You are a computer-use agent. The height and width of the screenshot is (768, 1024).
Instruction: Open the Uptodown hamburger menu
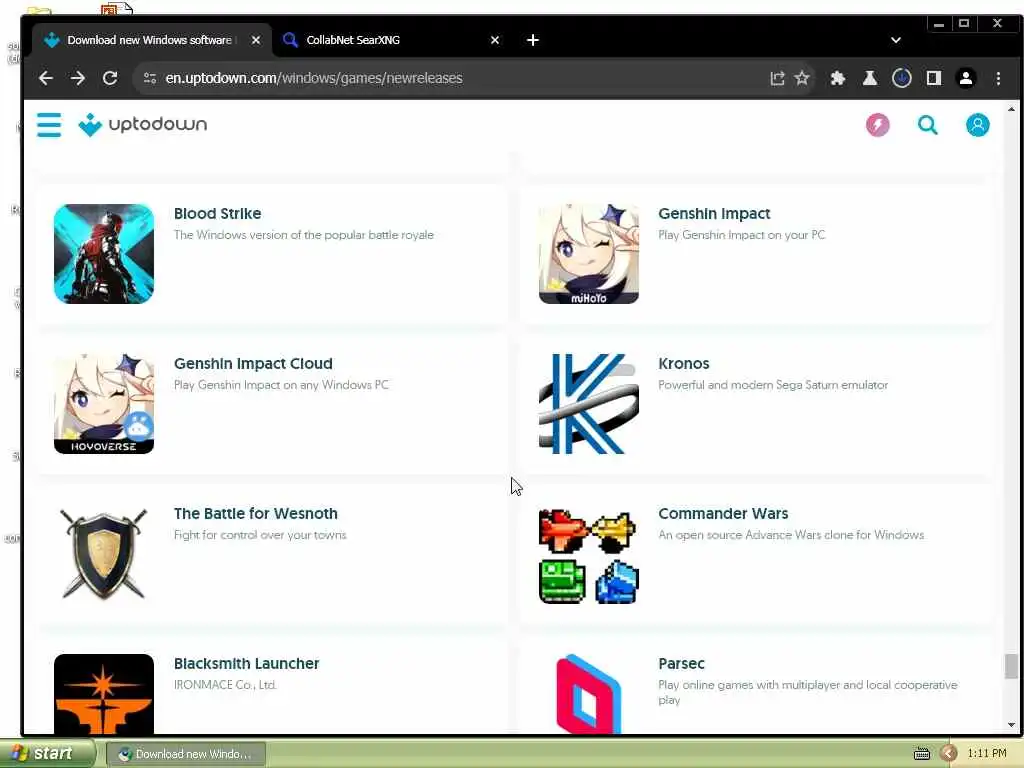pyautogui.click(x=49, y=125)
